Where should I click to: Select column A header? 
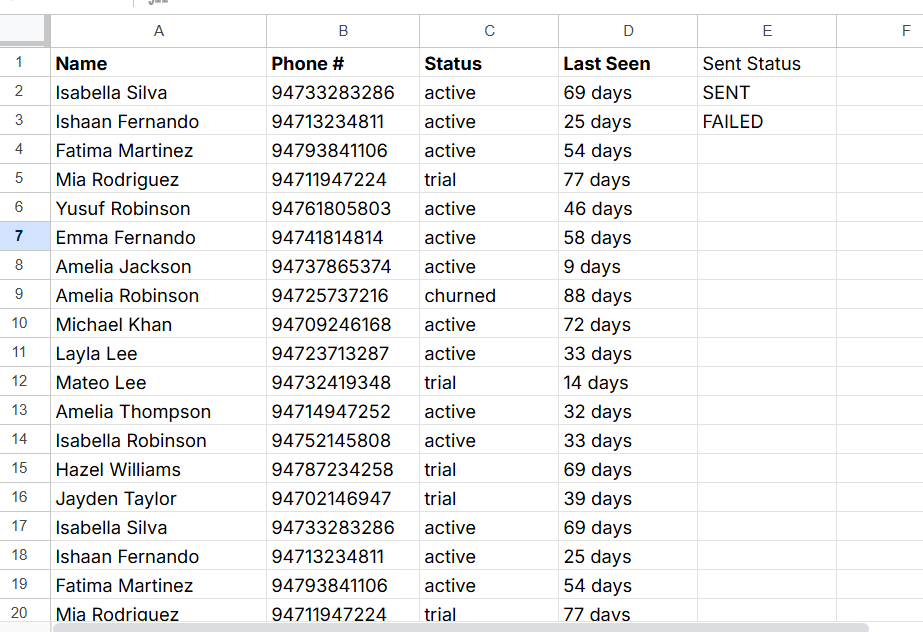(158, 31)
